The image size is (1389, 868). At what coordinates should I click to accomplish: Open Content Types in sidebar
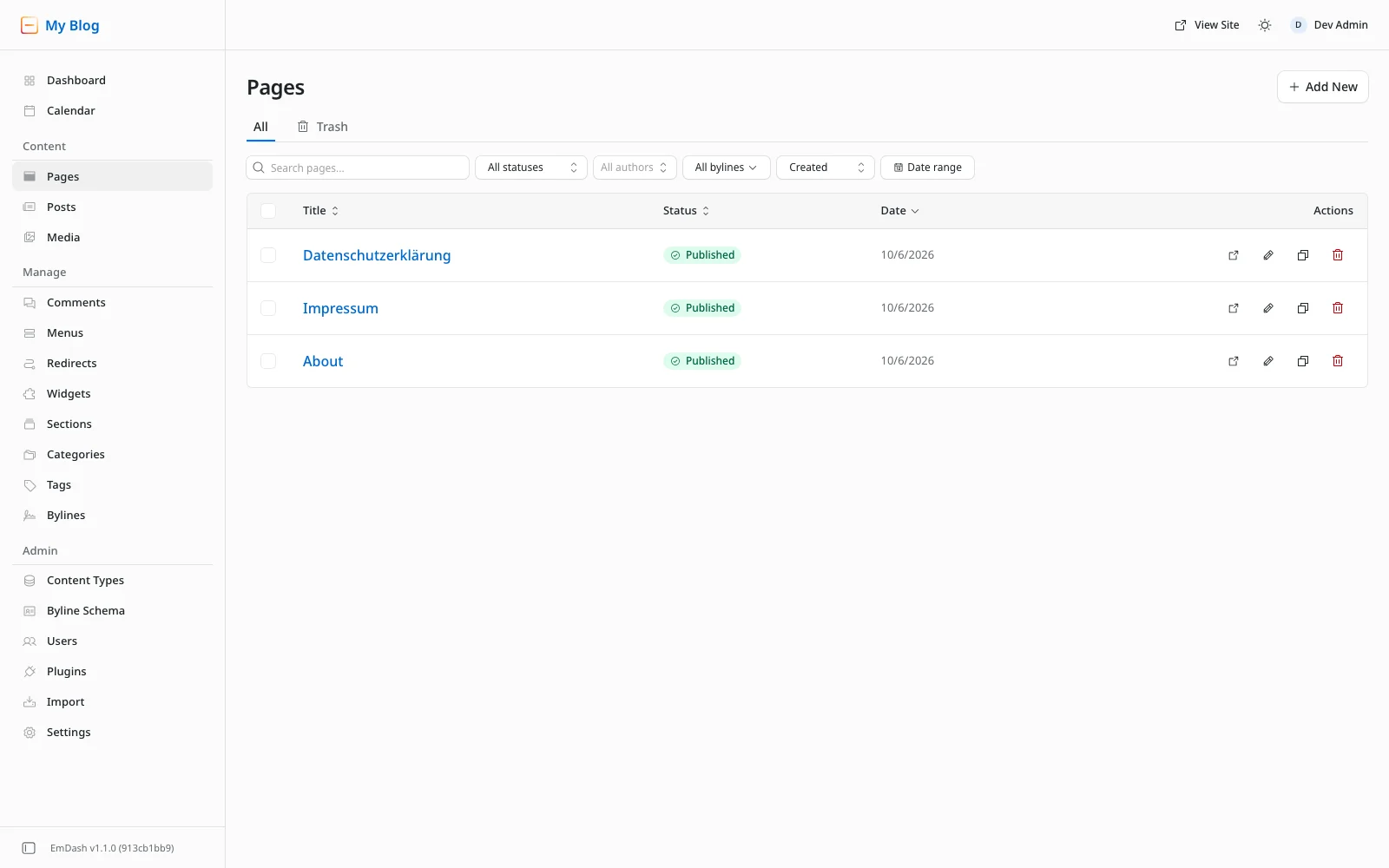point(112,580)
